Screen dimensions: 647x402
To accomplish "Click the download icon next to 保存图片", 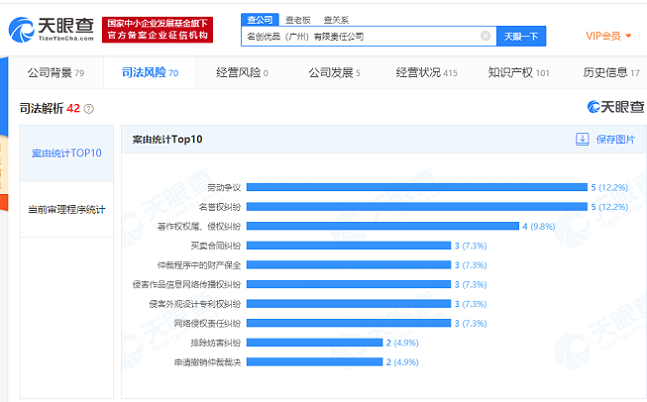I will point(582,139).
